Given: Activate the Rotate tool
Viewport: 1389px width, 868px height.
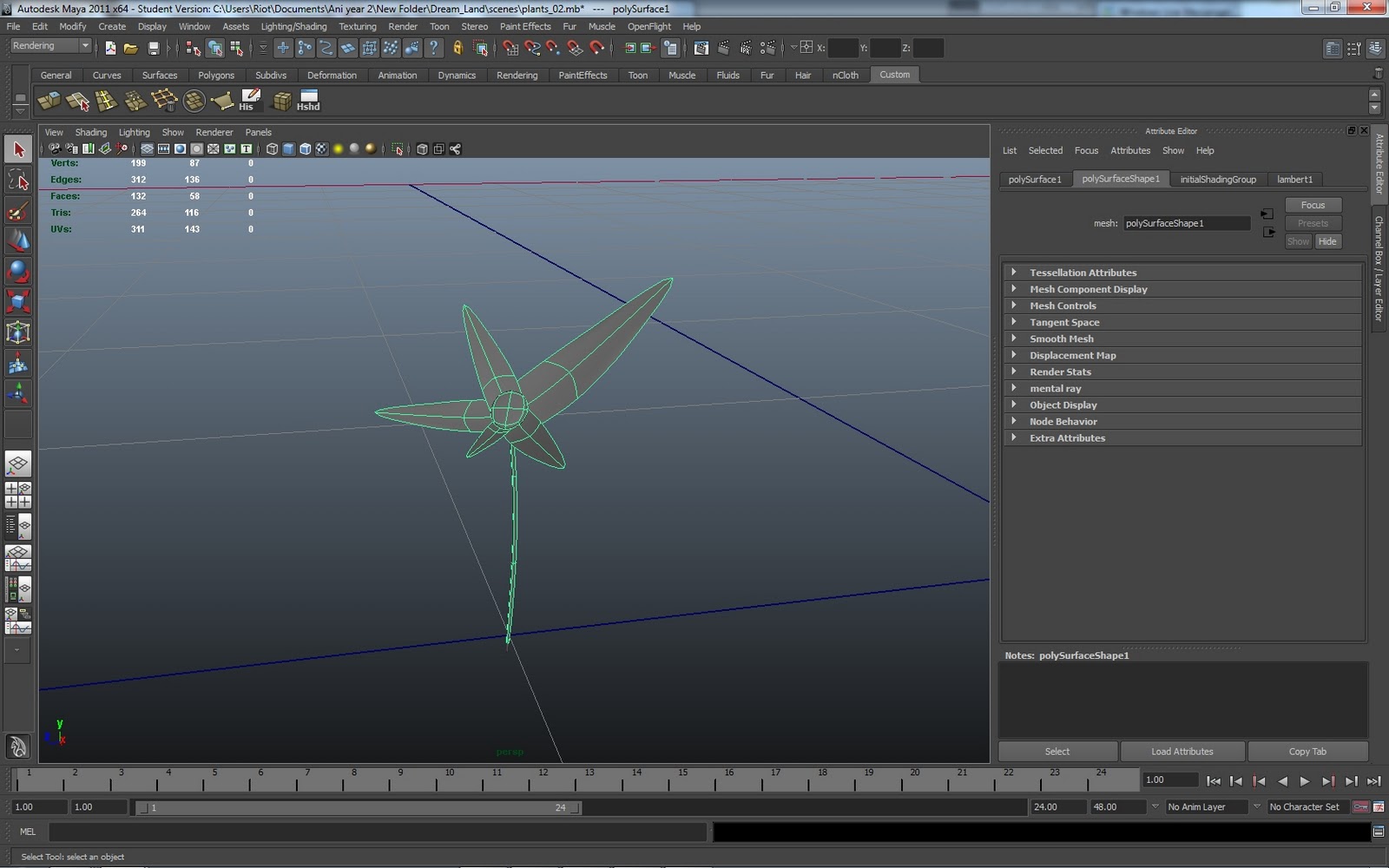Looking at the screenshot, I should [18, 272].
